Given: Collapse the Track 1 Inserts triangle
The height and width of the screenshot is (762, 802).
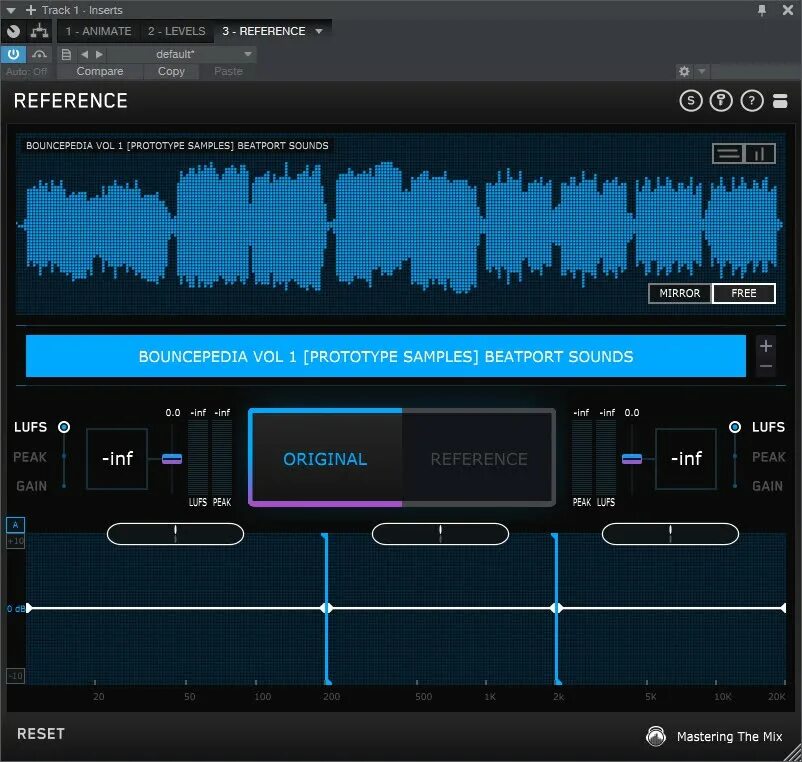Looking at the screenshot, I should (11, 10).
